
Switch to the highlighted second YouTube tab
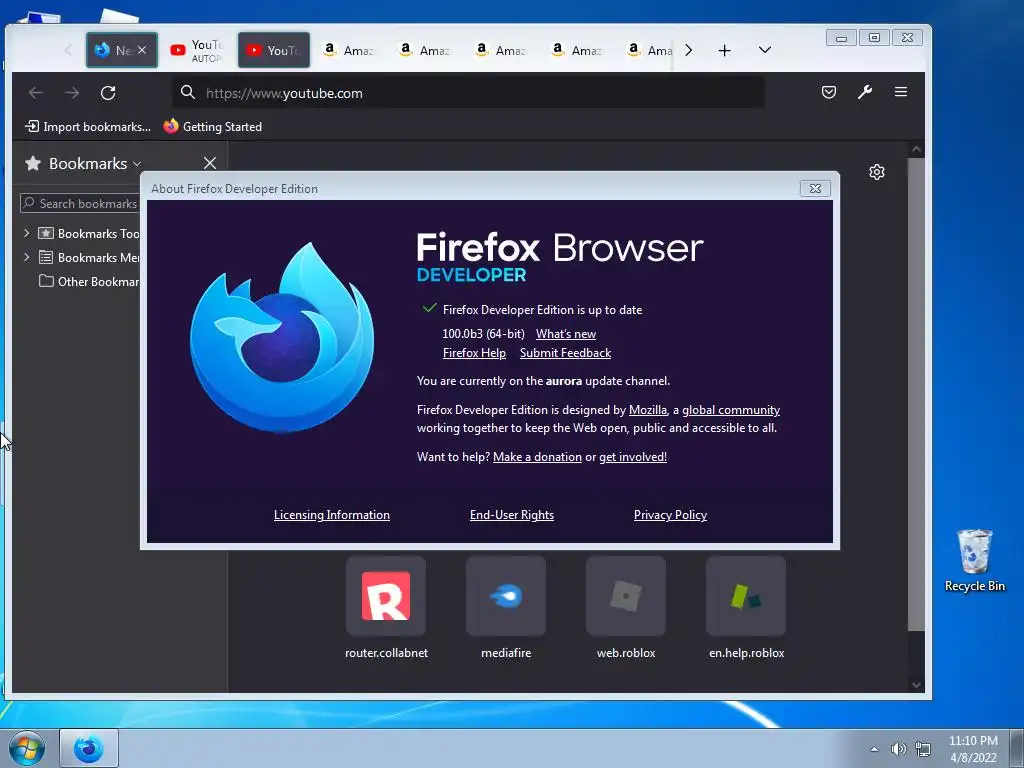pyautogui.click(x=274, y=50)
